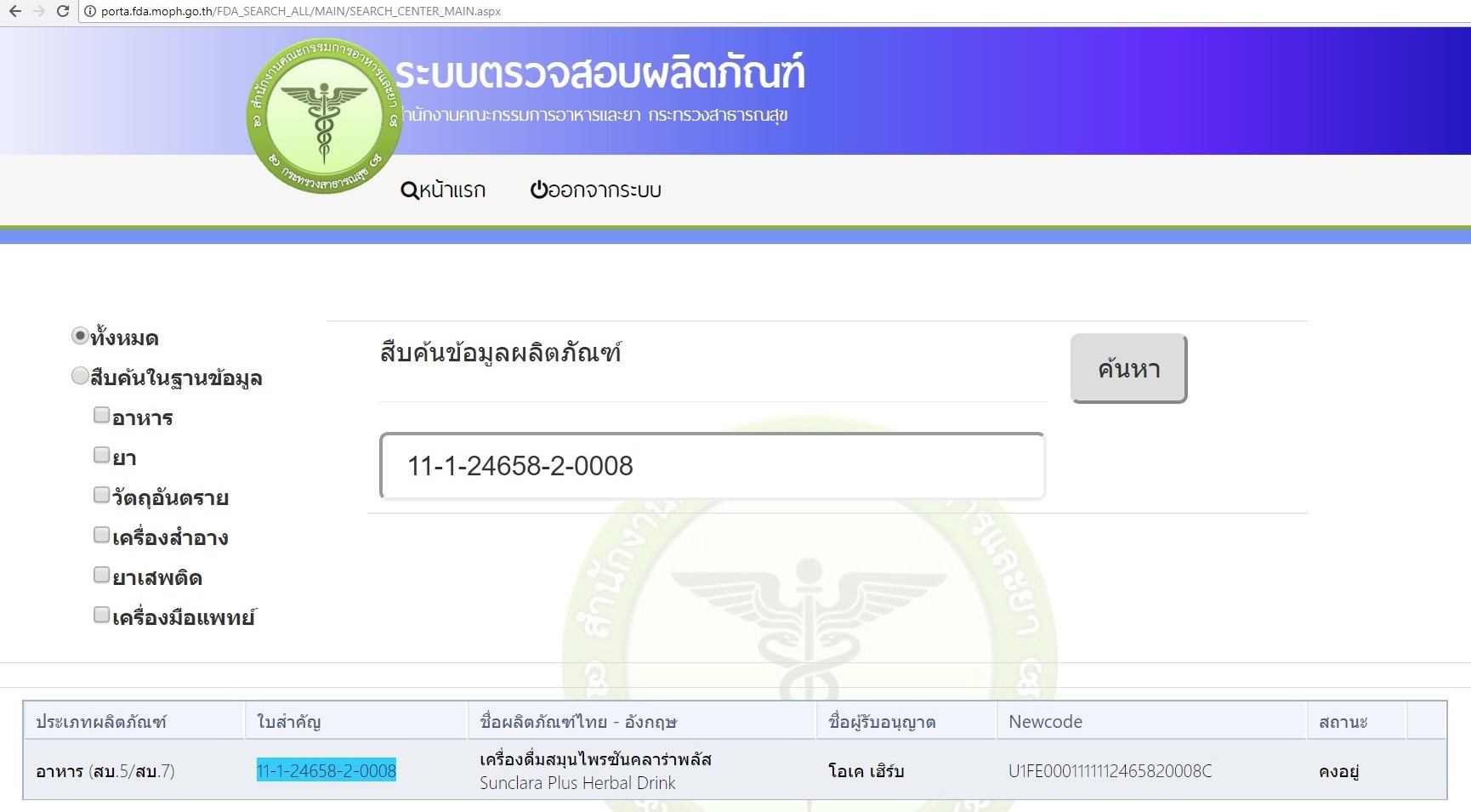Viewport: 1471px width, 812px height.
Task: Click the ชื่อผลิตภัณฑ์ไทย - อังกฤษ column header
Action: [x=642, y=721]
